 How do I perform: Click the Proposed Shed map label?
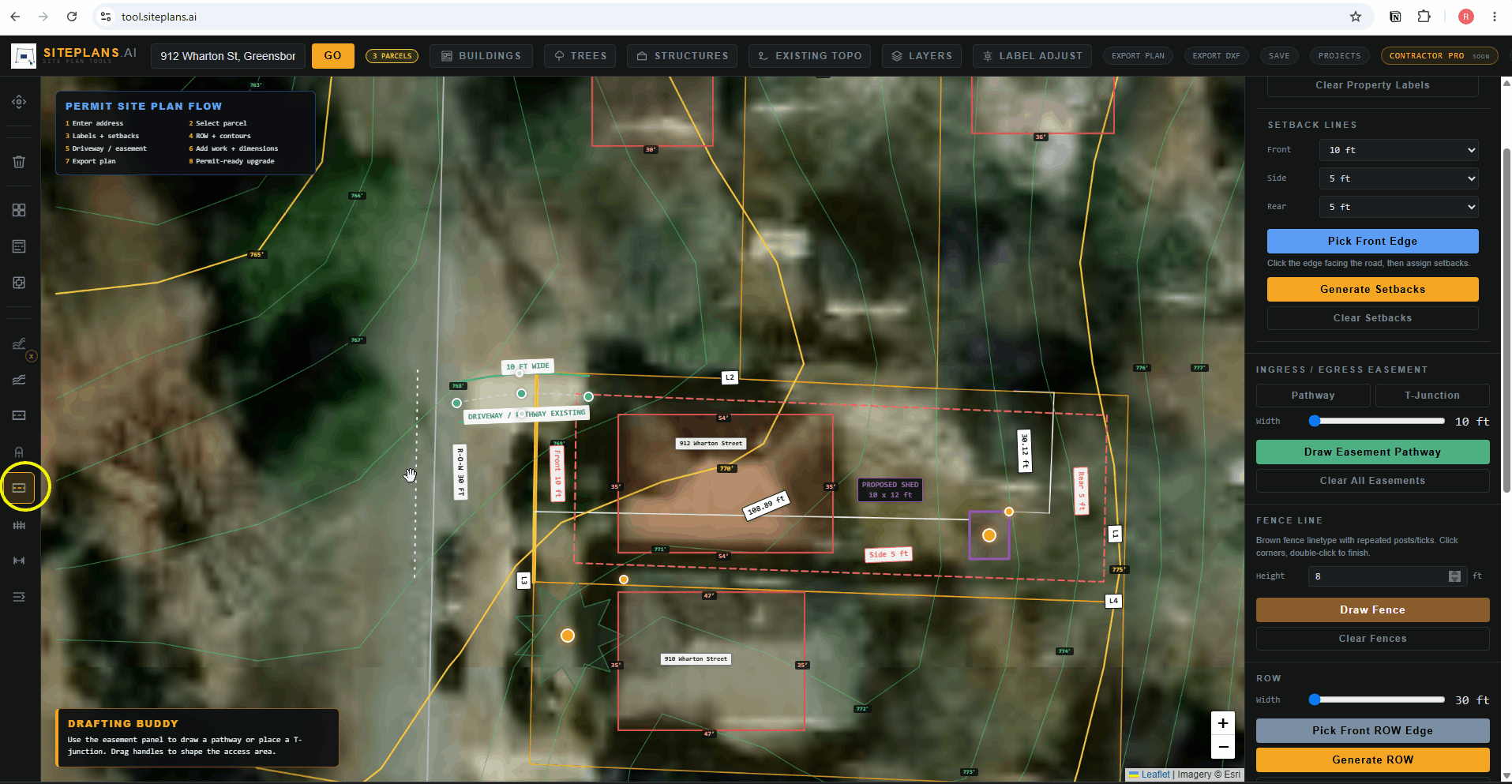[x=890, y=490]
